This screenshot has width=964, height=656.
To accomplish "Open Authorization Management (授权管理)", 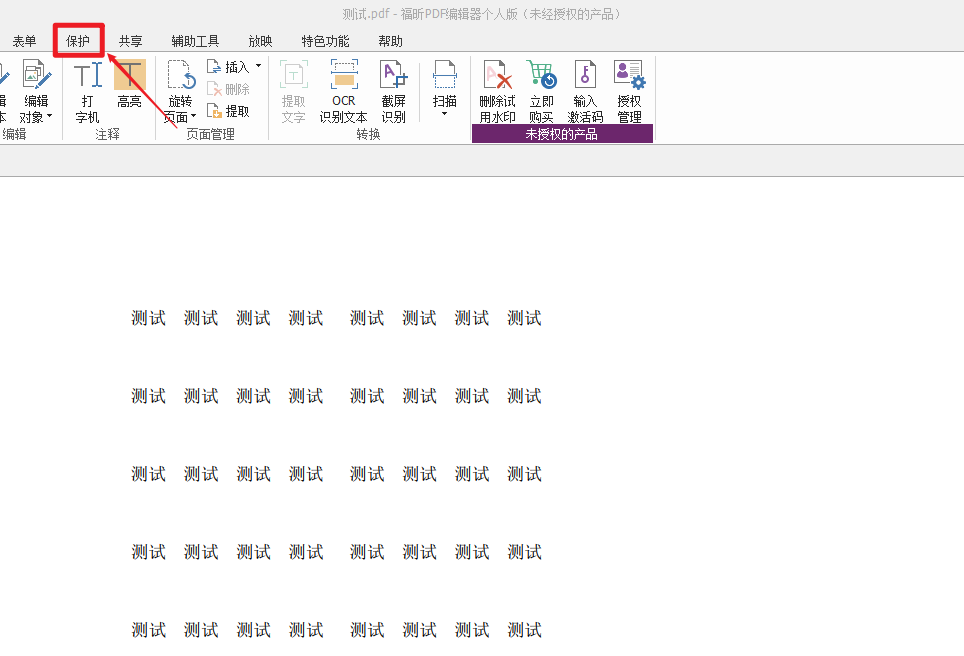I will point(629,90).
